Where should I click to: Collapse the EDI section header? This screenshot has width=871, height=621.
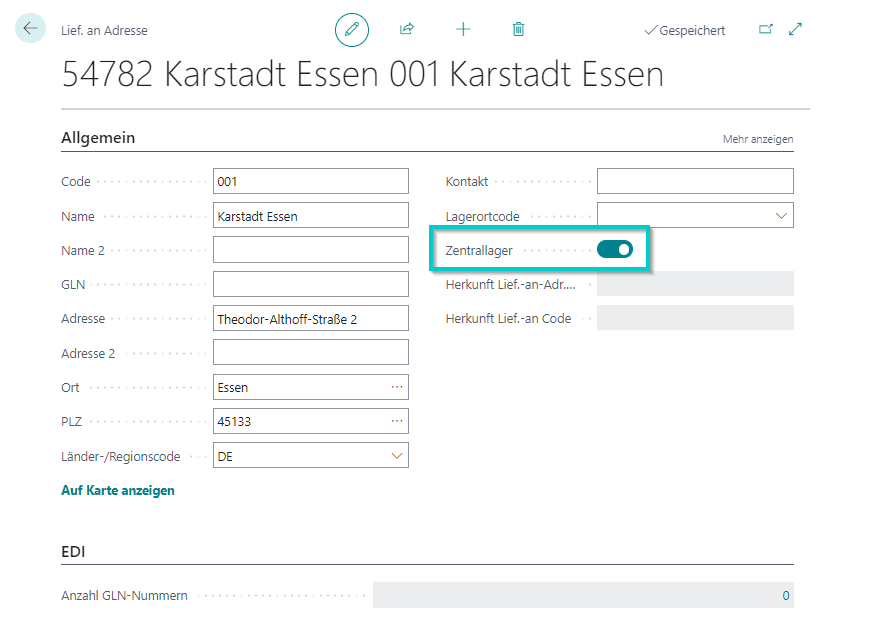pyautogui.click(x=74, y=551)
